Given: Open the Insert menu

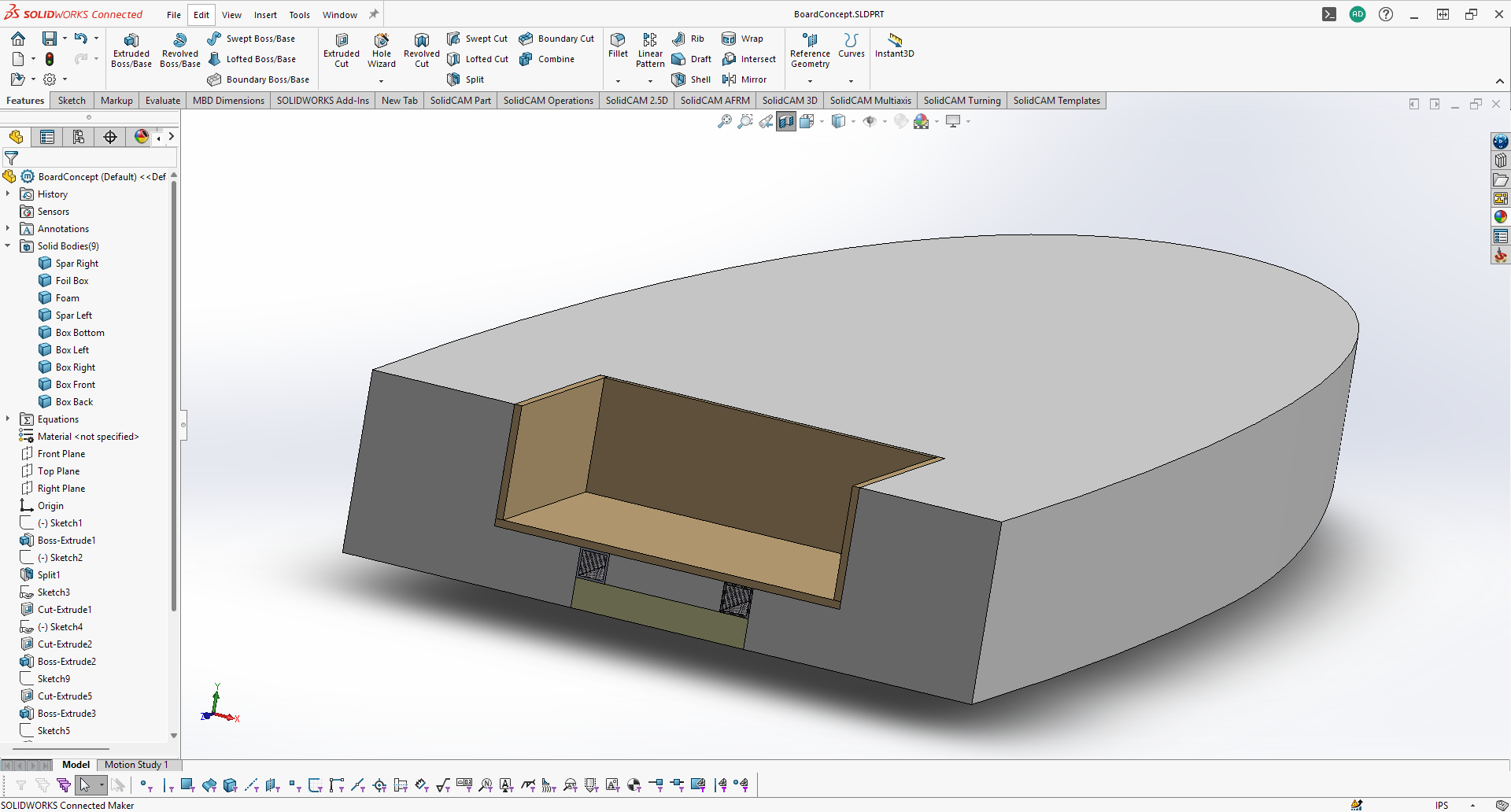Looking at the screenshot, I should 265,15.
